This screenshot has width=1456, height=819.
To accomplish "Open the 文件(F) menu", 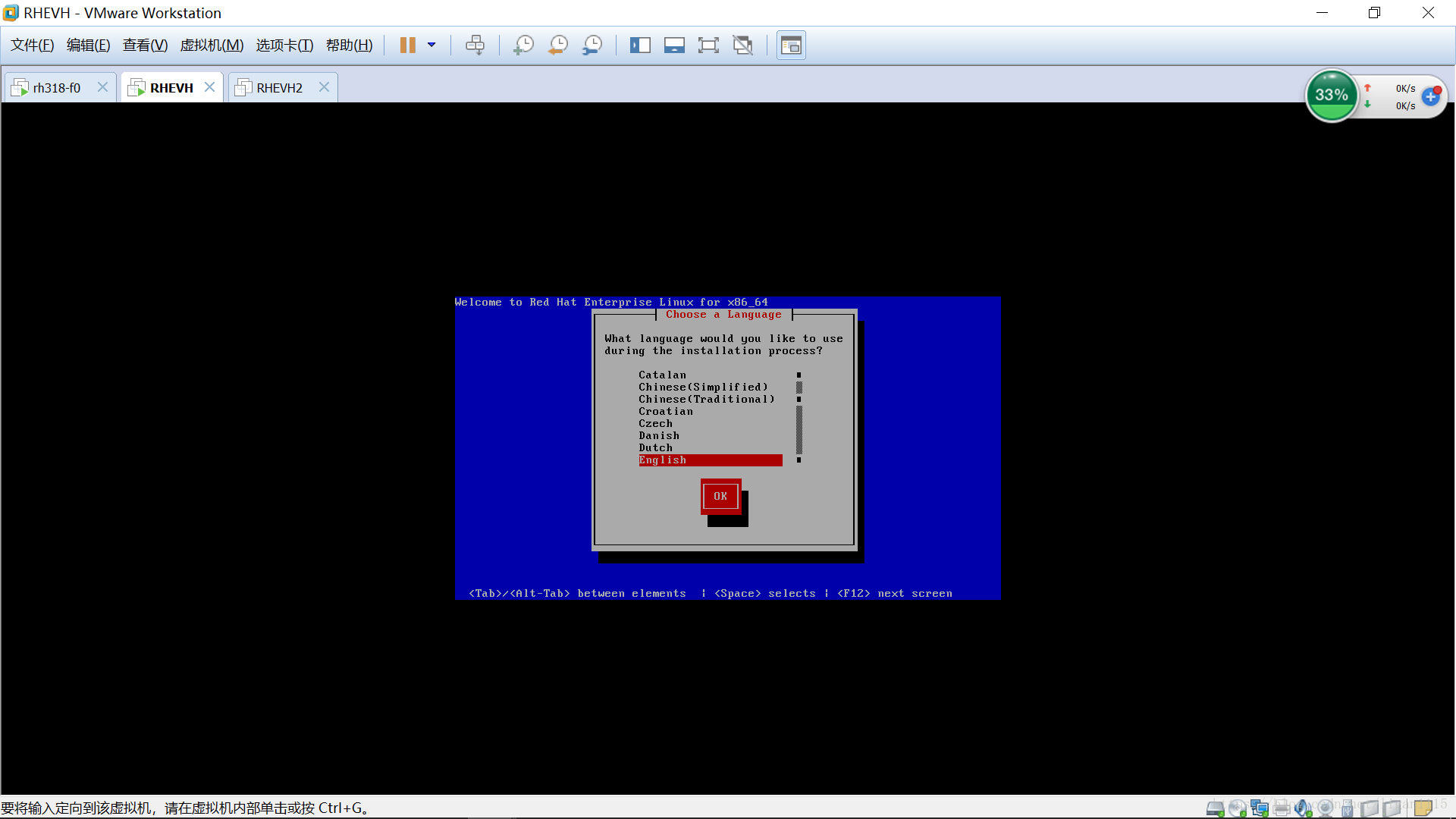I will pyautogui.click(x=33, y=45).
